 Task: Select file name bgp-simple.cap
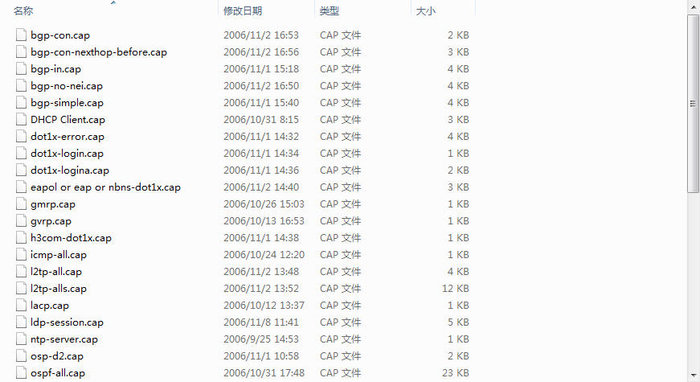click(x=67, y=103)
